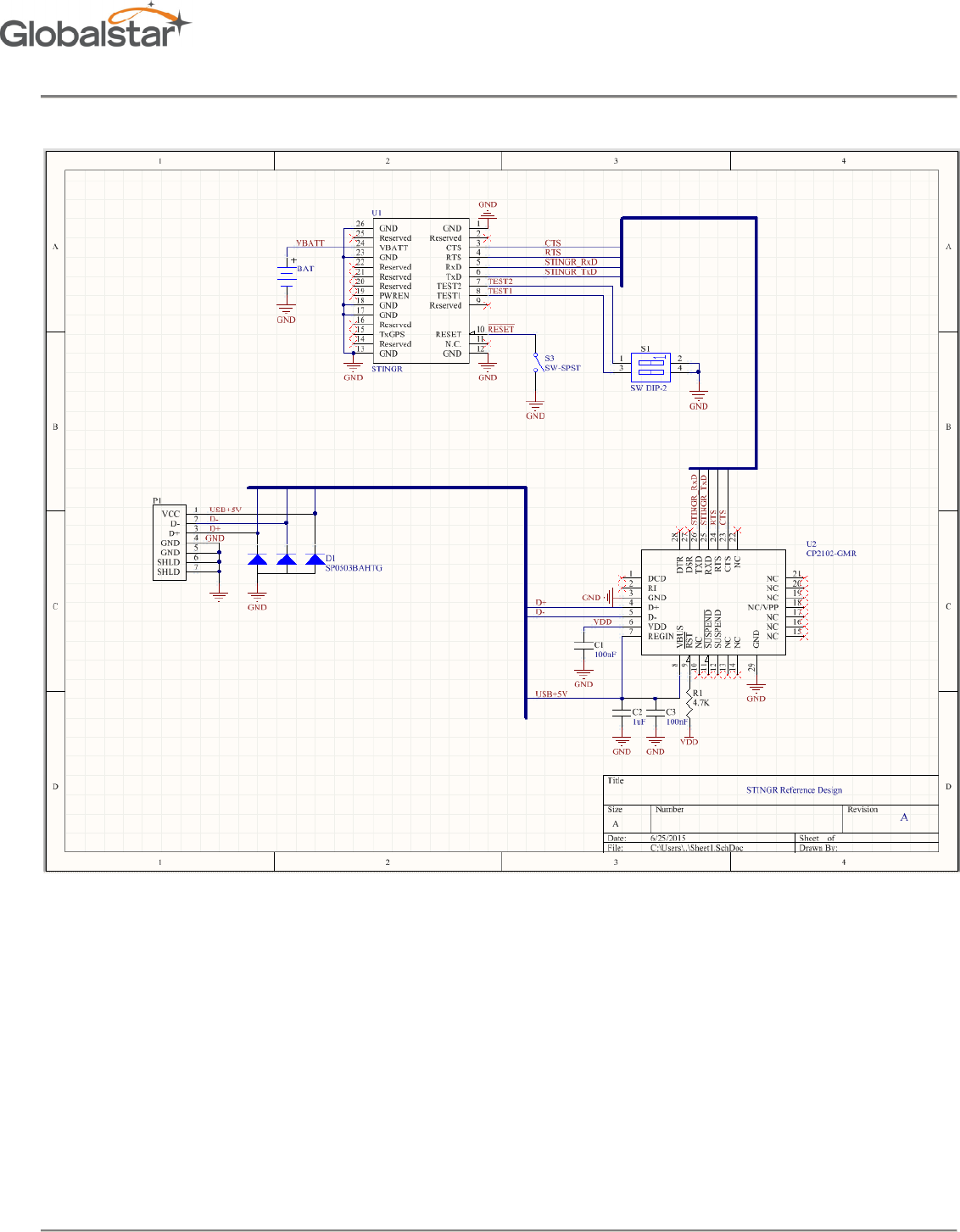Select the middle diode of the D1 array
960x1232 pixels.
287,559
